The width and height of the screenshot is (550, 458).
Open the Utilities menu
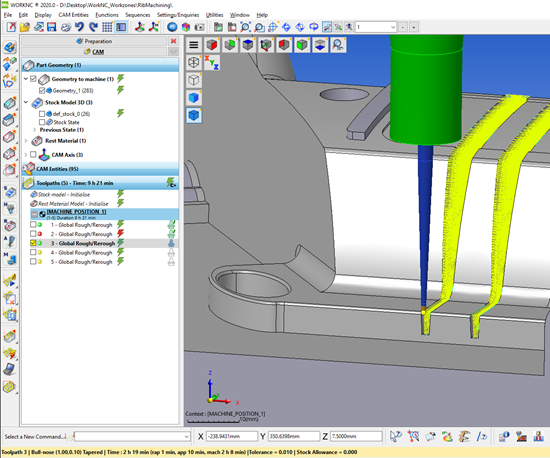tap(214, 15)
